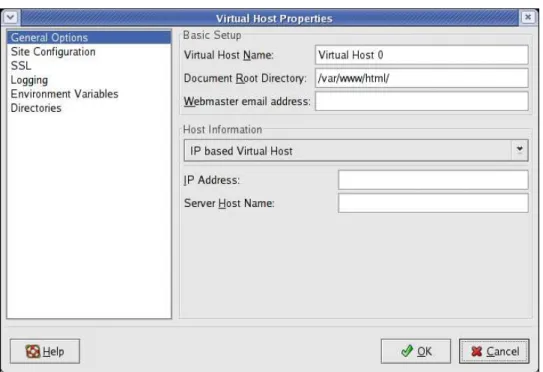
Task: Open the IP based Virtual Host dropdown
Action: click(x=356, y=151)
